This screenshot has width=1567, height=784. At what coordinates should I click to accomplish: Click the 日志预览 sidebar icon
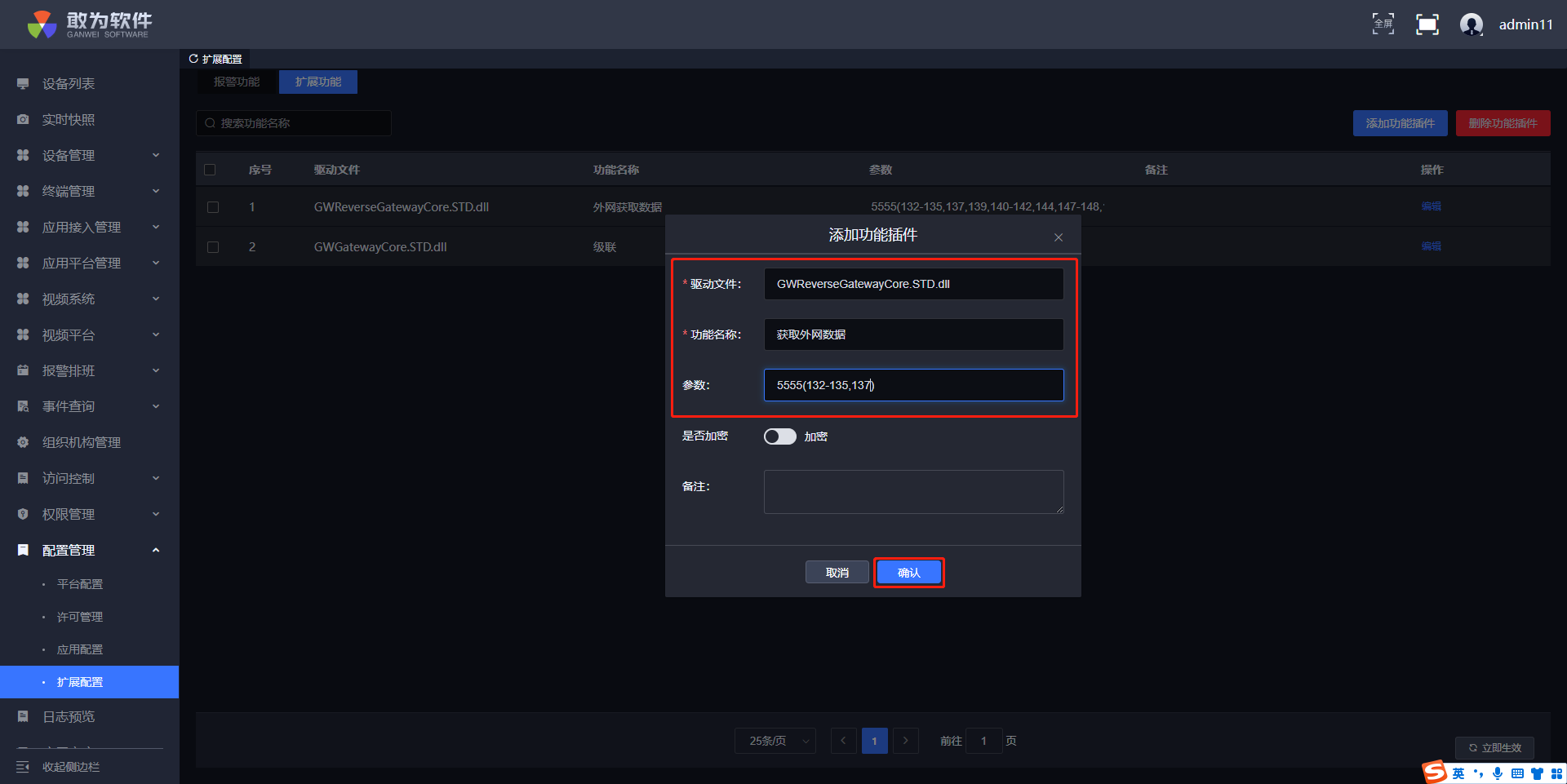coord(23,717)
